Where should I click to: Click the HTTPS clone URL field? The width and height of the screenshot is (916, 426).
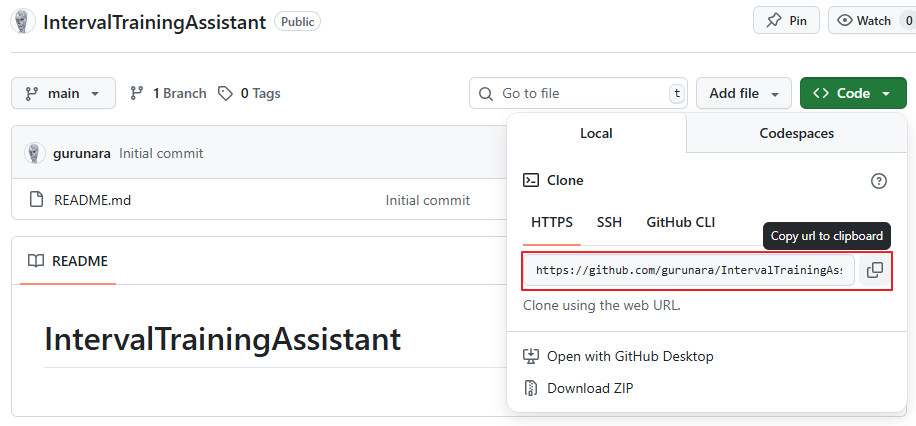pos(689,270)
